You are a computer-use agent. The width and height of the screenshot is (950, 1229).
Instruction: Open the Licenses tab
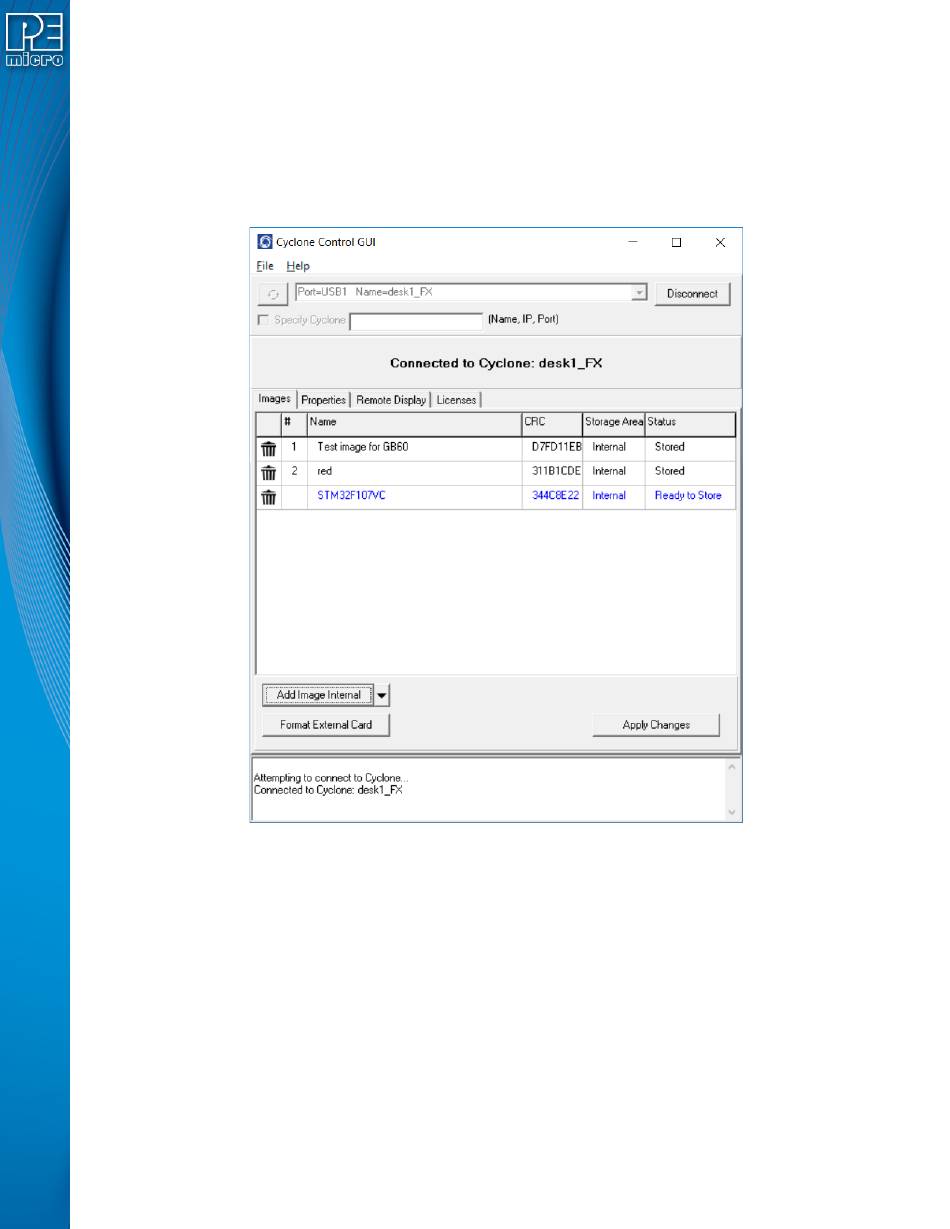point(456,400)
